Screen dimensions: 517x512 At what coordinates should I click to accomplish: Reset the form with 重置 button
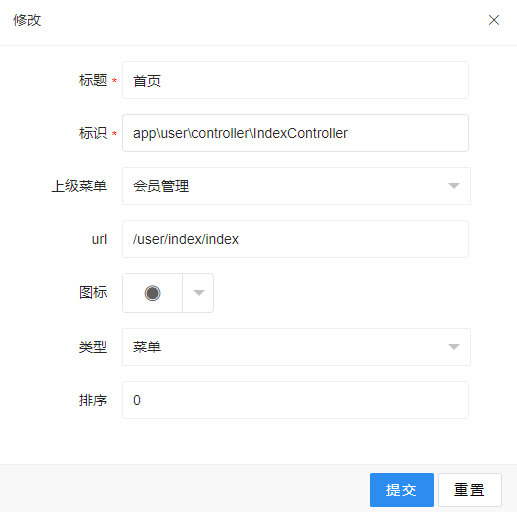[x=470, y=490]
